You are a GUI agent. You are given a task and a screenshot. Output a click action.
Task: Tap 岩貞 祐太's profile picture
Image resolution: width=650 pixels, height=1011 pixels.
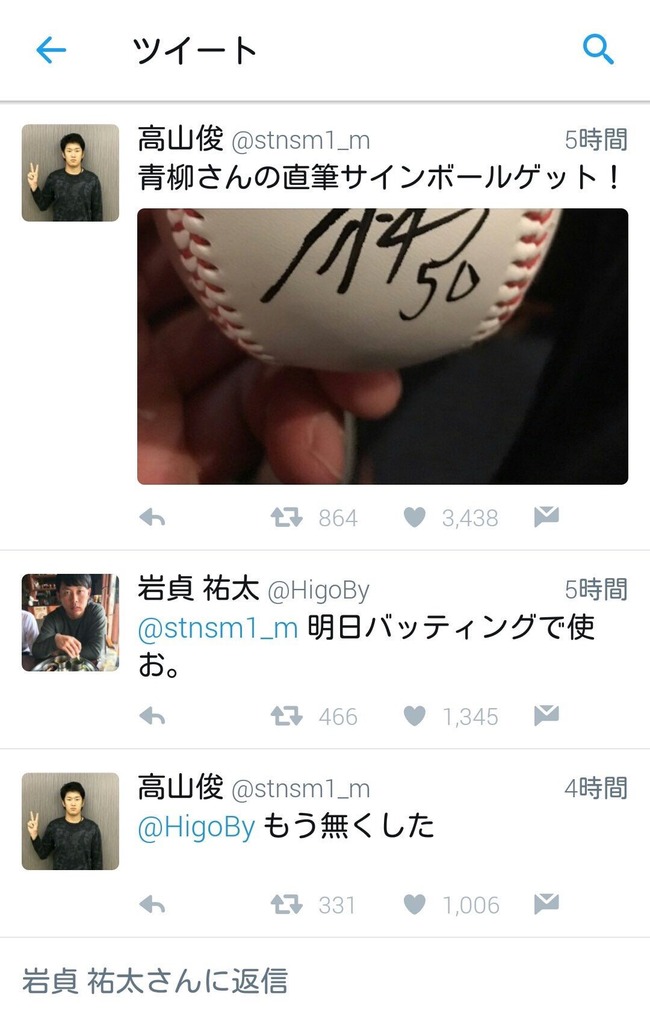70,622
